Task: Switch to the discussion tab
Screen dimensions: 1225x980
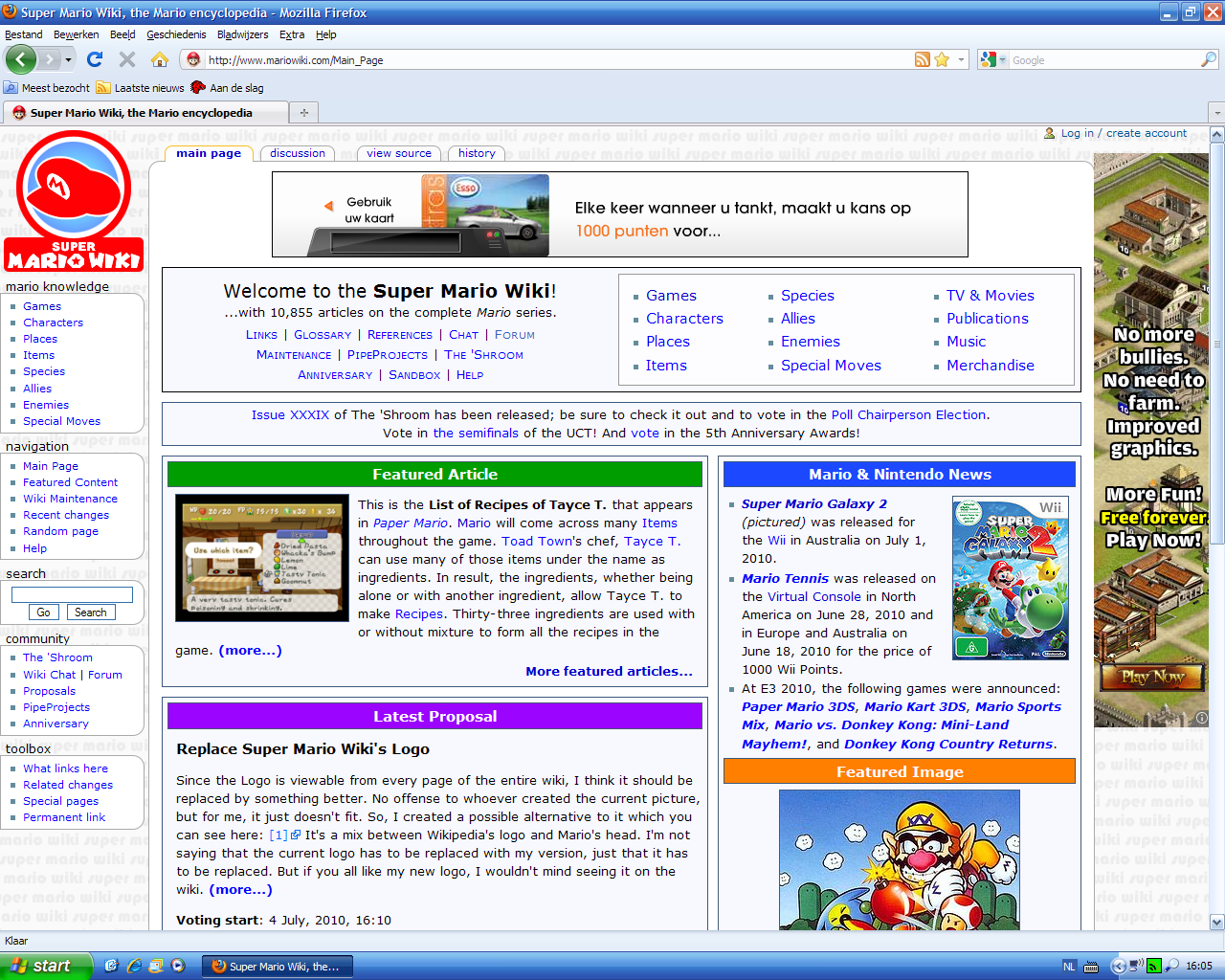Action: pyautogui.click(x=298, y=153)
